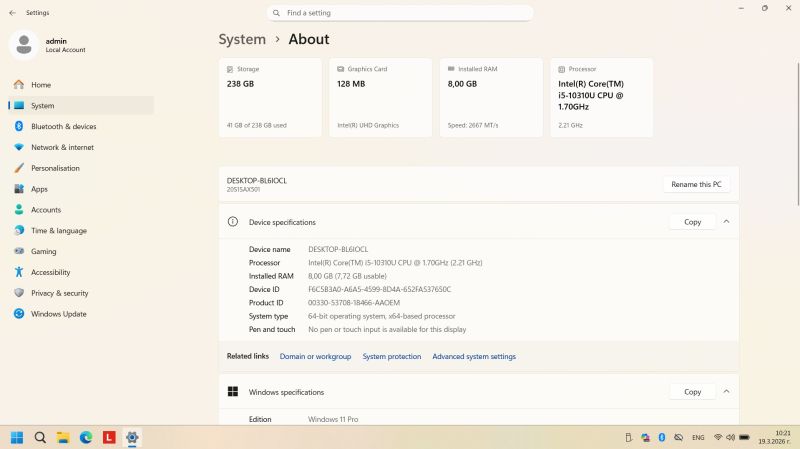
Task: Open the Storage info card
Action: click(x=270, y=97)
